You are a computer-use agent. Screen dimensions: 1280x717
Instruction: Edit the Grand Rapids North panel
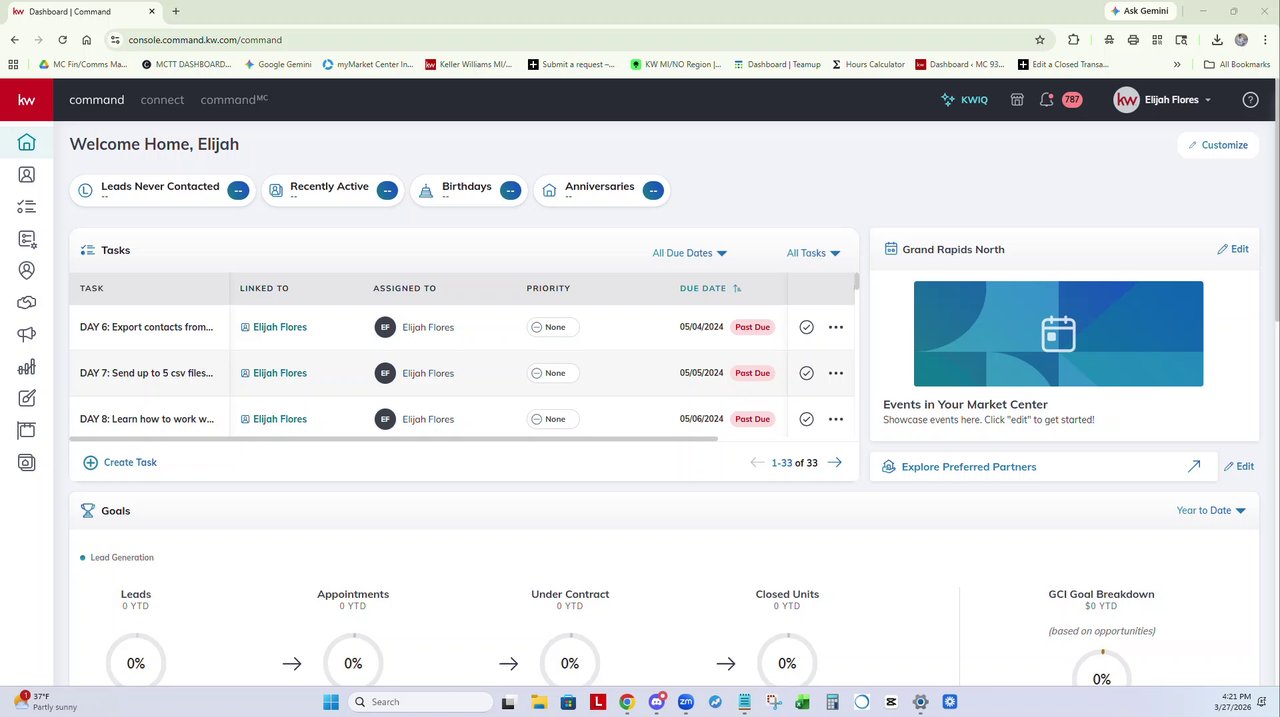tap(1233, 249)
